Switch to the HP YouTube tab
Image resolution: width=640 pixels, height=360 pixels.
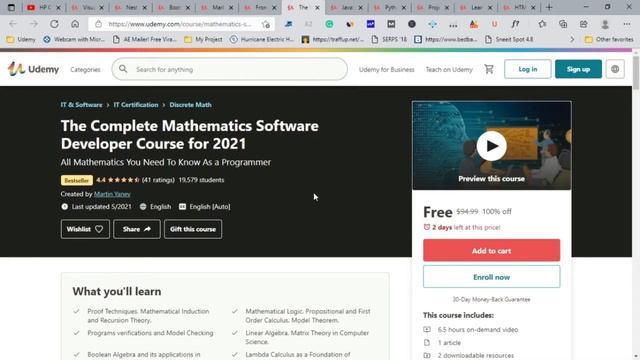[44, 7]
